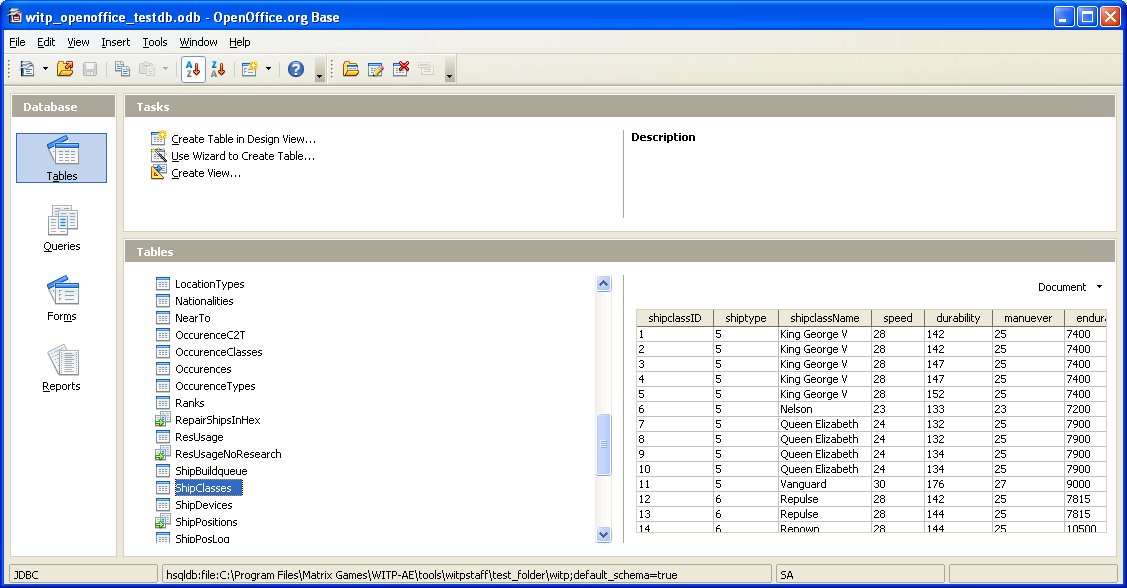
Task: Click the Open Database Object folder icon
Action: pyautogui.click(x=351, y=69)
